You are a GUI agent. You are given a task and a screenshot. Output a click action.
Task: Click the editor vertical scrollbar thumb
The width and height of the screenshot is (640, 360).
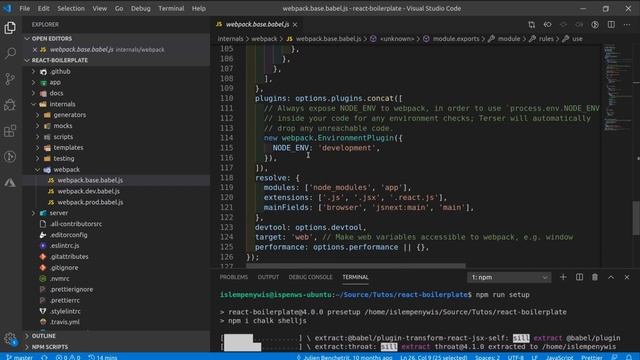636,218
